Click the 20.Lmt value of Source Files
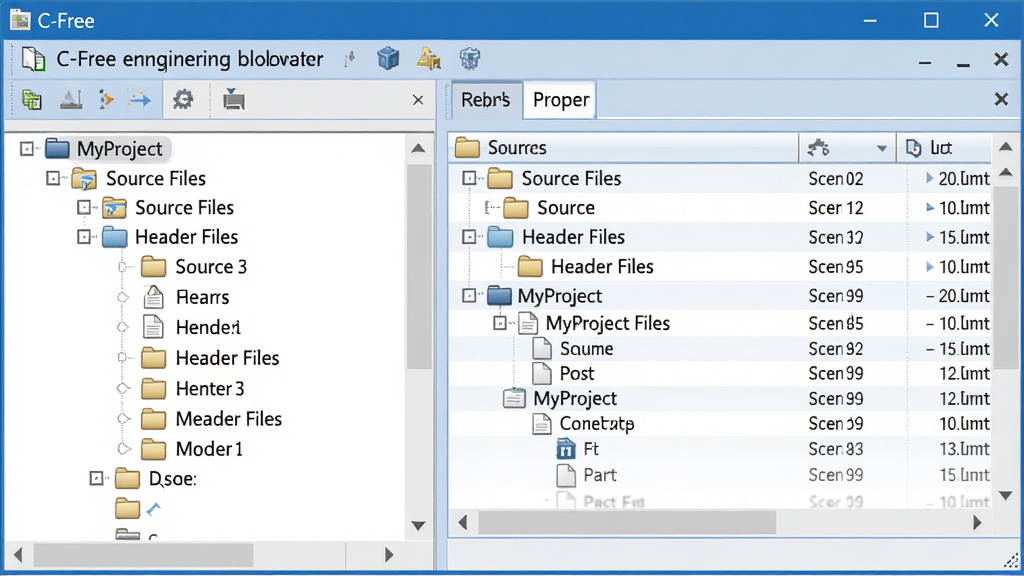1024x576 pixels. coord(964,178)
